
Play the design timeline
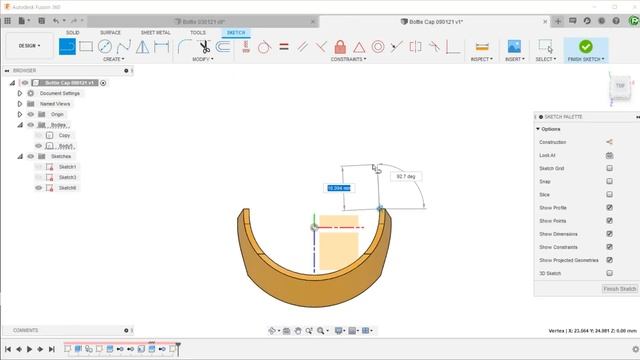click(x=29, y=349)
